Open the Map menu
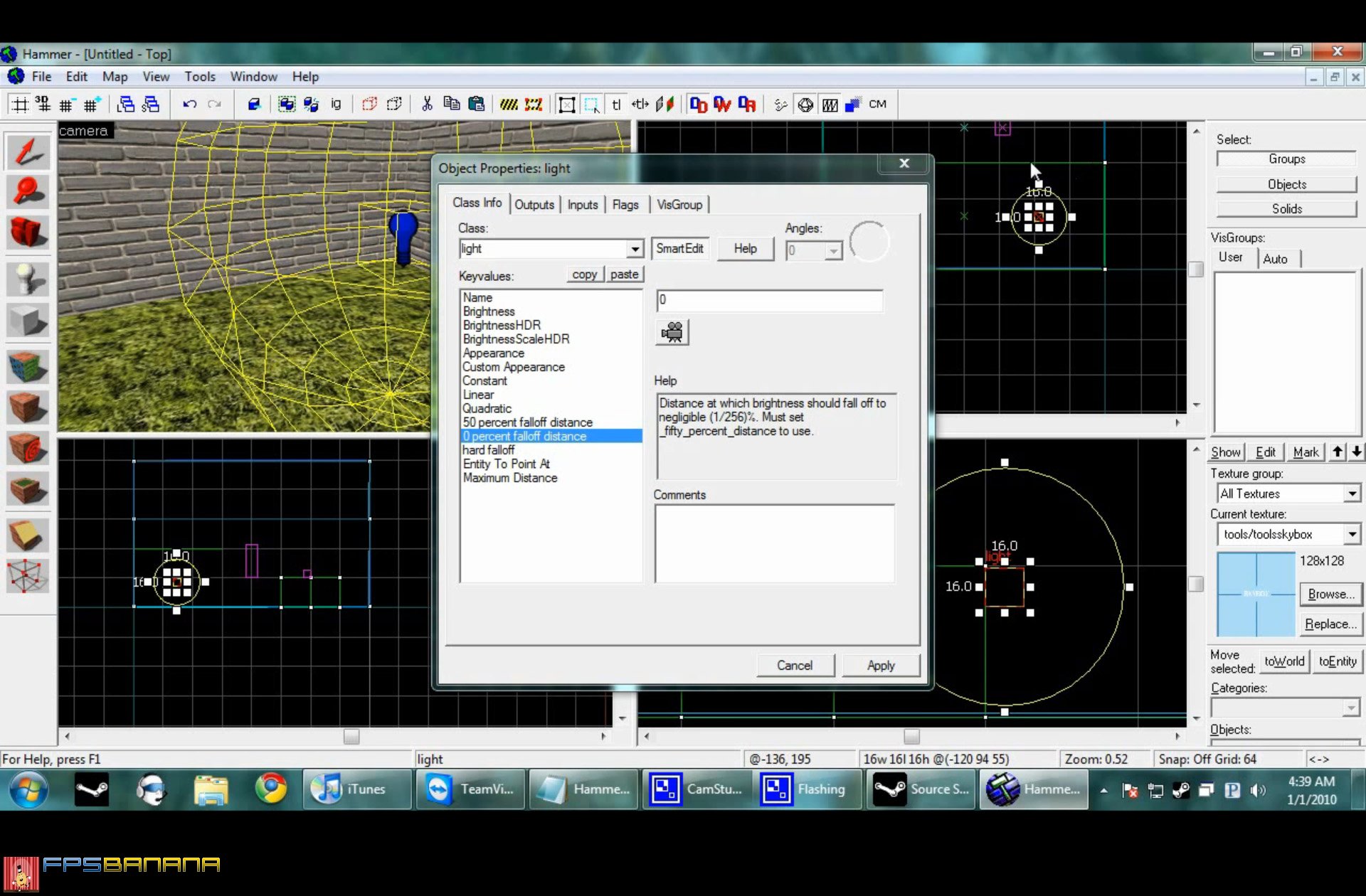 (x=115, y=77)
